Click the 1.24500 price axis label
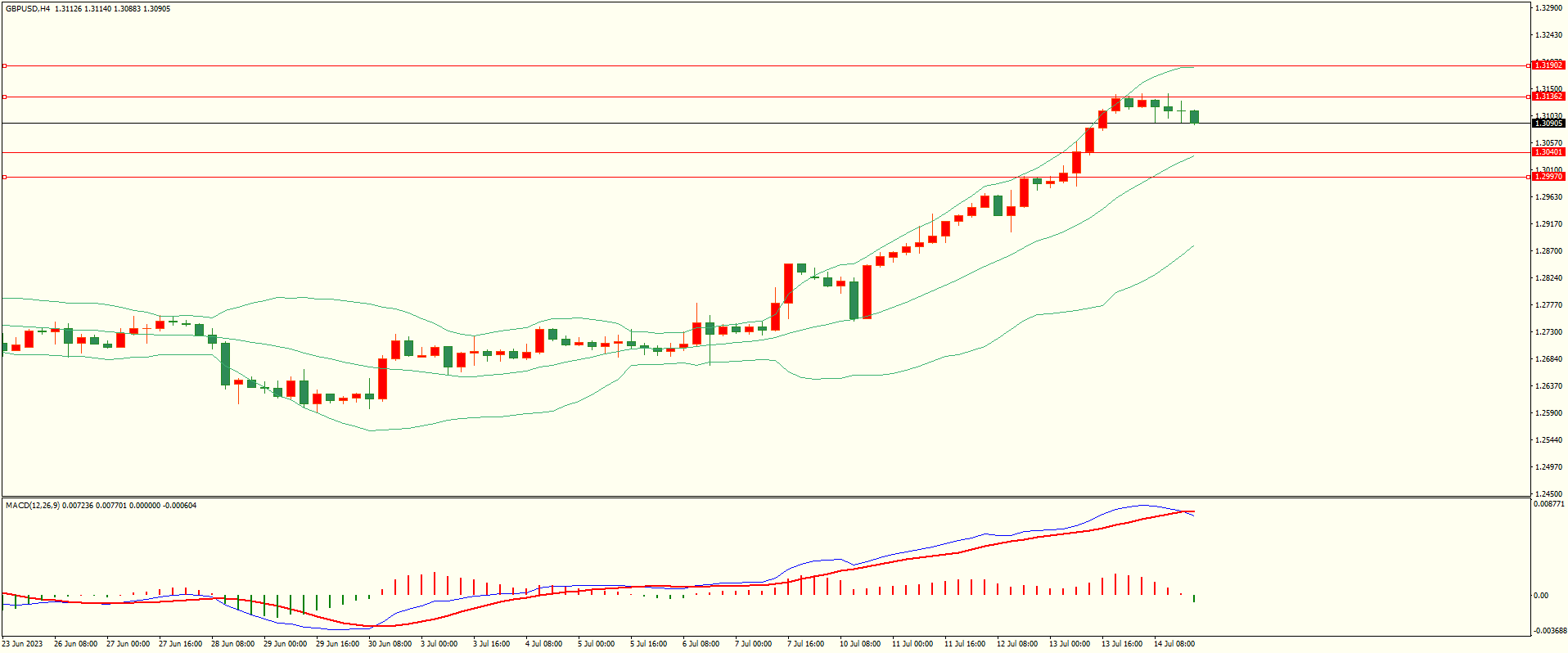This screenshot has height=653, width=1568. (1548, 494)
